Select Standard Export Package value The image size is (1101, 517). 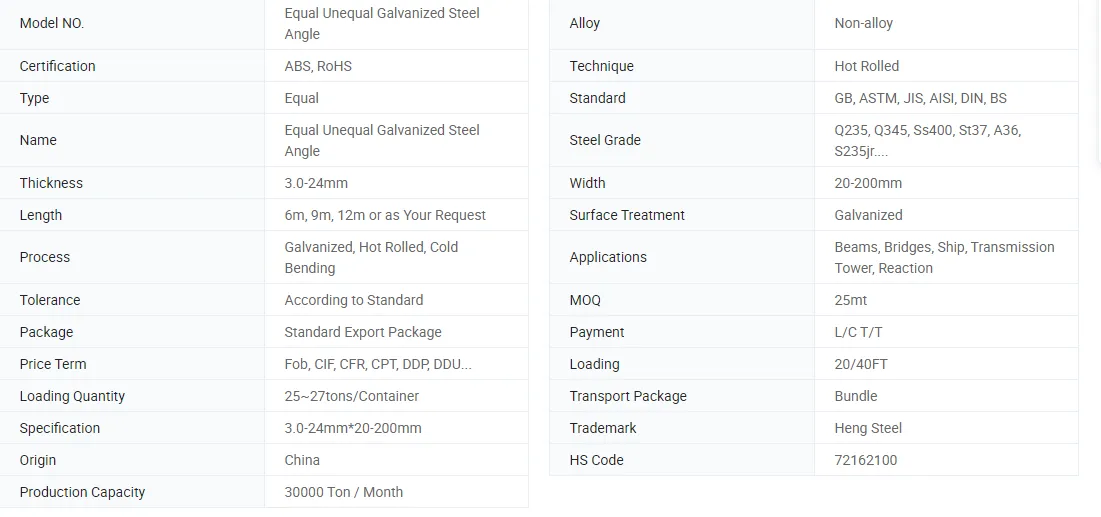point(363,332)
